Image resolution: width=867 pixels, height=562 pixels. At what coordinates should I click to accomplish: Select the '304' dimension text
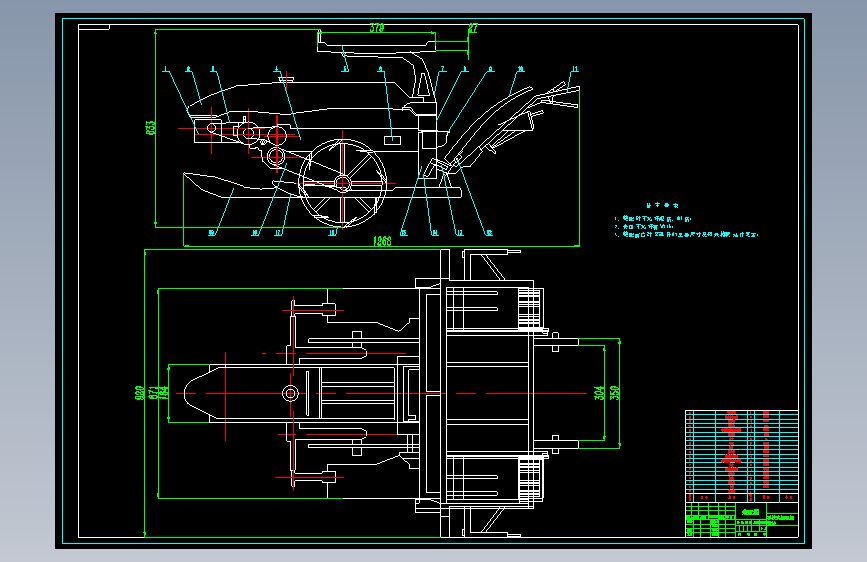click(x=599, y=393)
